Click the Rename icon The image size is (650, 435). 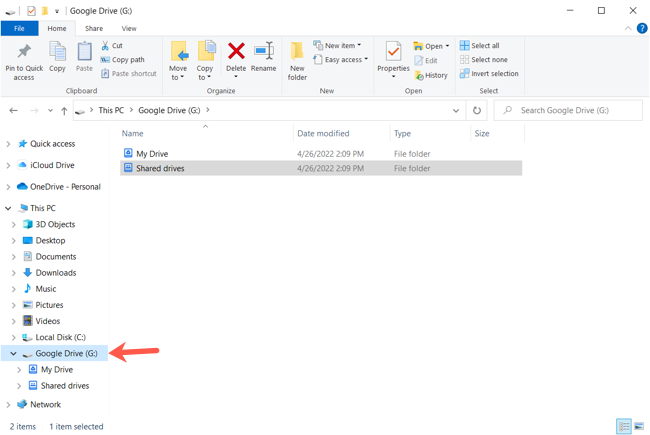264,51
